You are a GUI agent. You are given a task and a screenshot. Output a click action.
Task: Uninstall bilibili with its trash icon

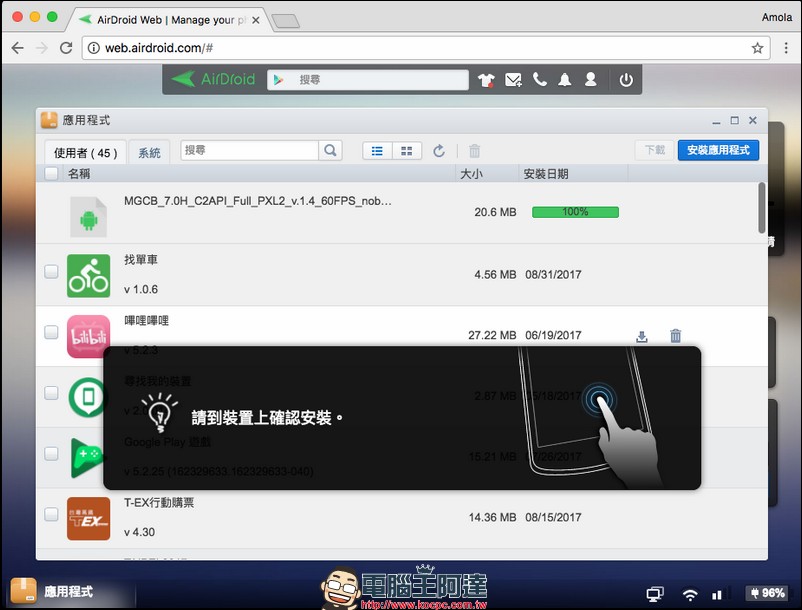click(x=676, y=335)
